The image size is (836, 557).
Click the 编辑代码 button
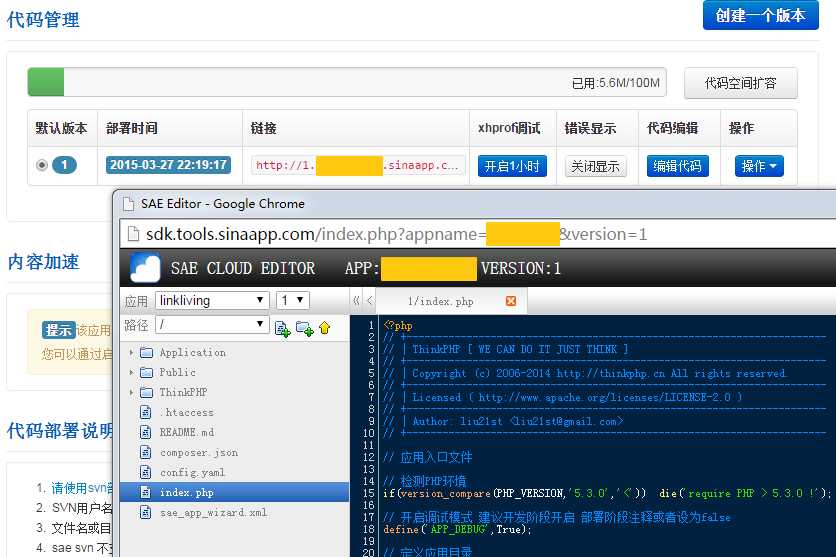(x=677, y=166)
